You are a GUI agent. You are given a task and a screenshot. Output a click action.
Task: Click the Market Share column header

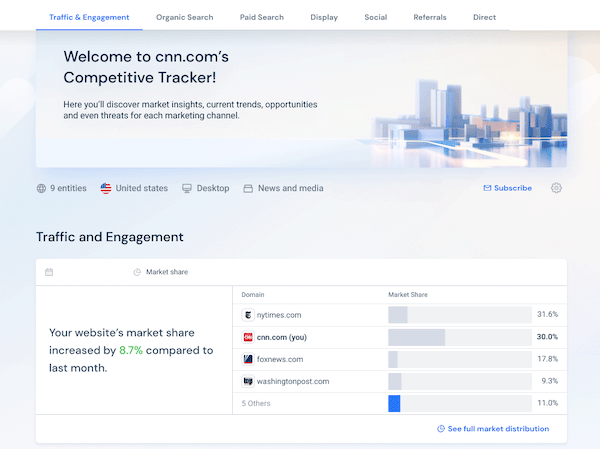408,295
